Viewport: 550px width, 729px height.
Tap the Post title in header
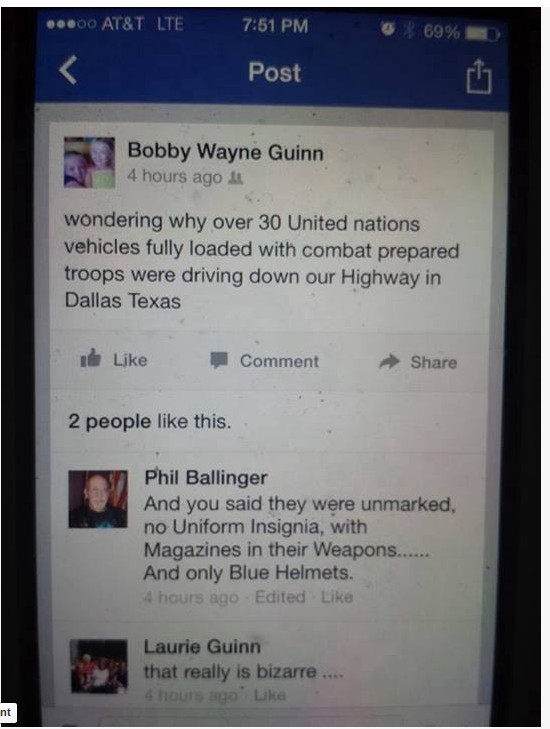(x=274, y=73)
